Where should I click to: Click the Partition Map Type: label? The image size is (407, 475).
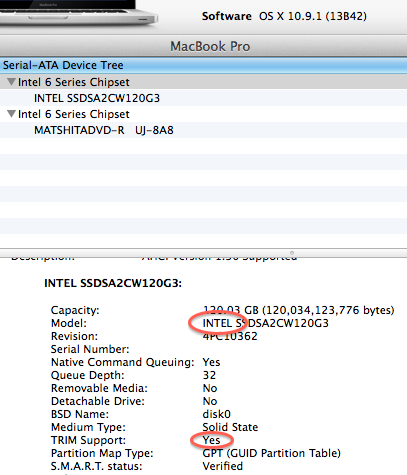coord(102,453)
